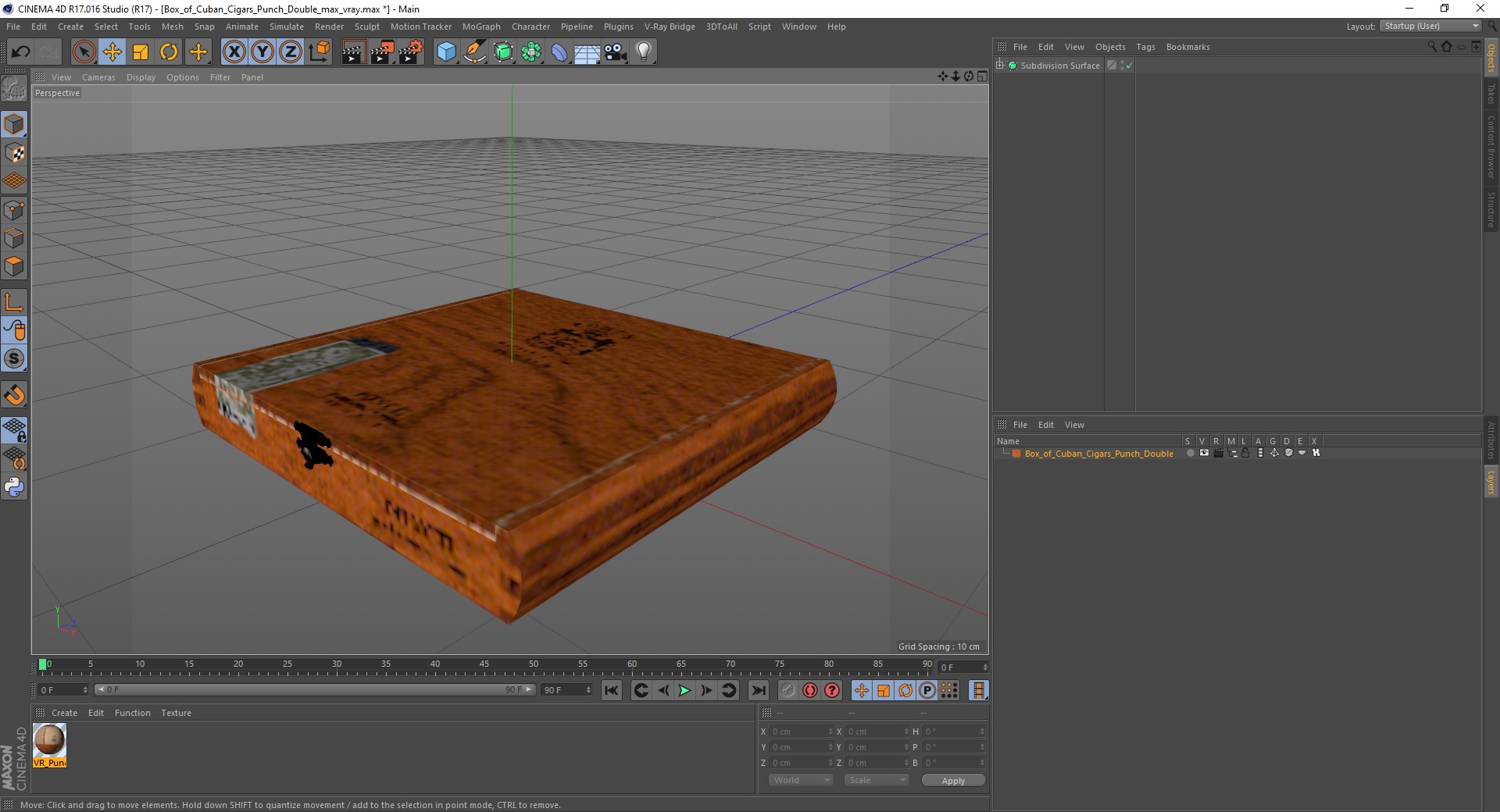Toggle Autokeying record button
The height and width of the screenshot is (812, 1500).
(x=810, y=690)
